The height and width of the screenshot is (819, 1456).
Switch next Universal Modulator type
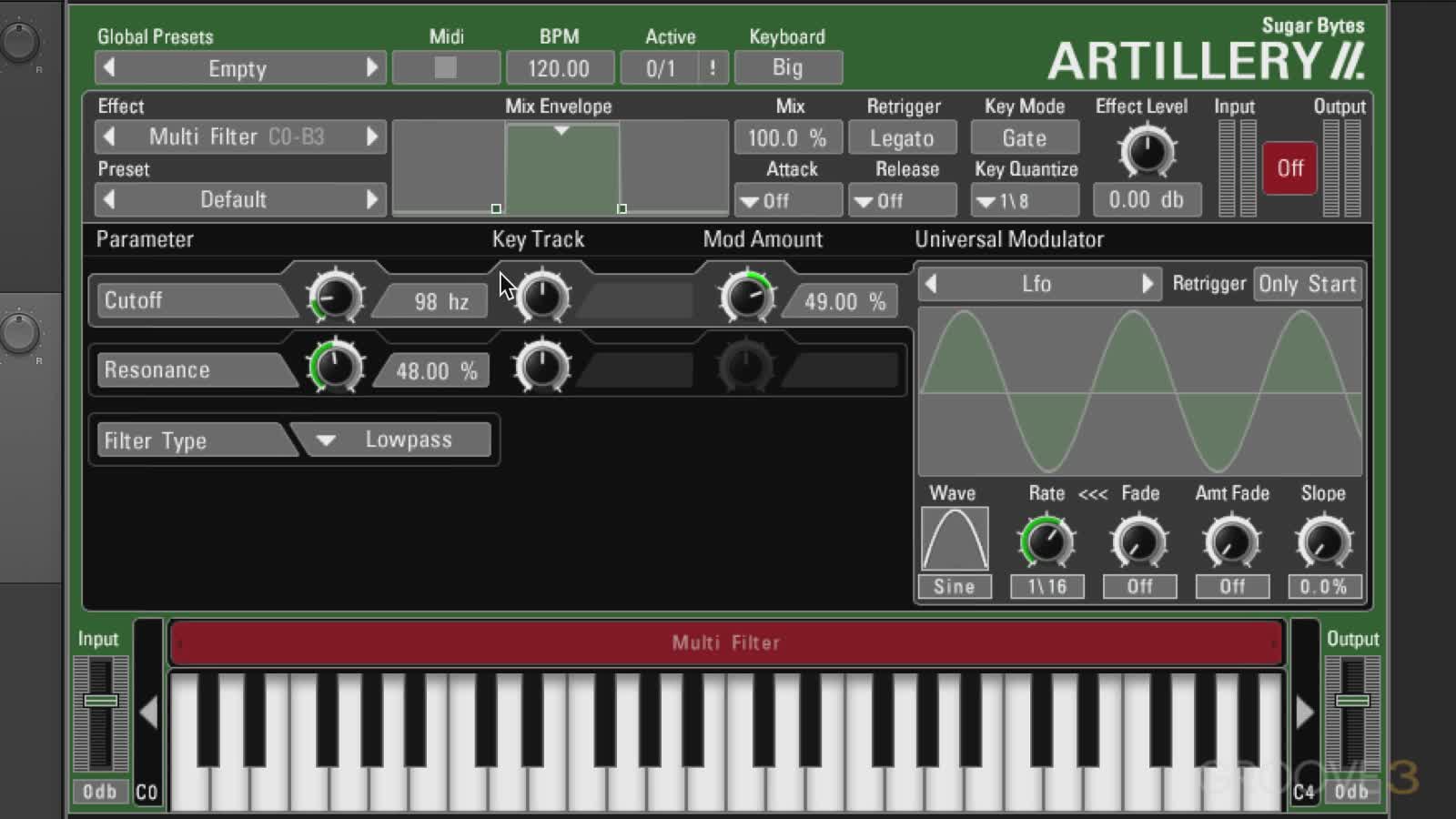tap(1148, 284)
